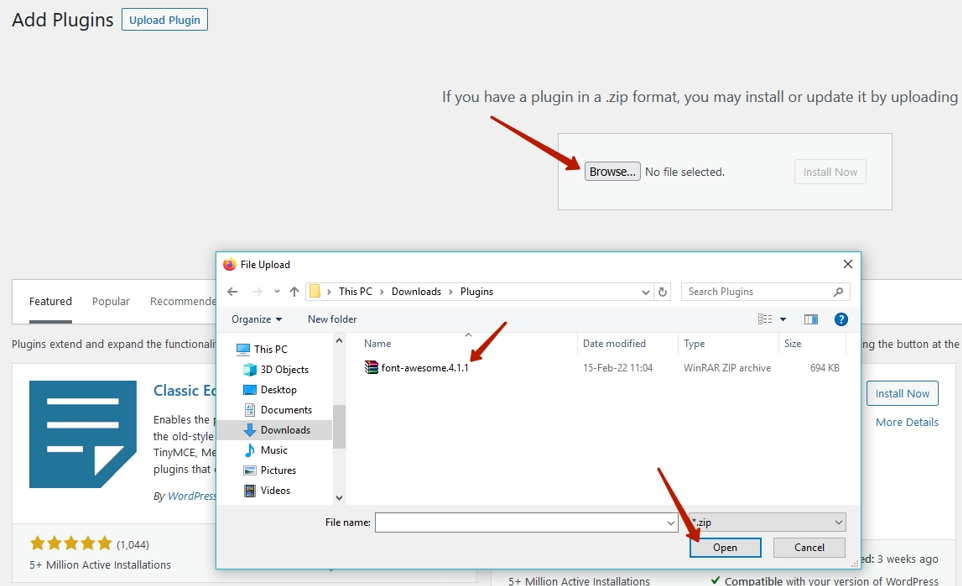962x586 pixels.
Task: Click the search magnifier icon in dialog
Action: pyautogui.click(x=838, y=291)
